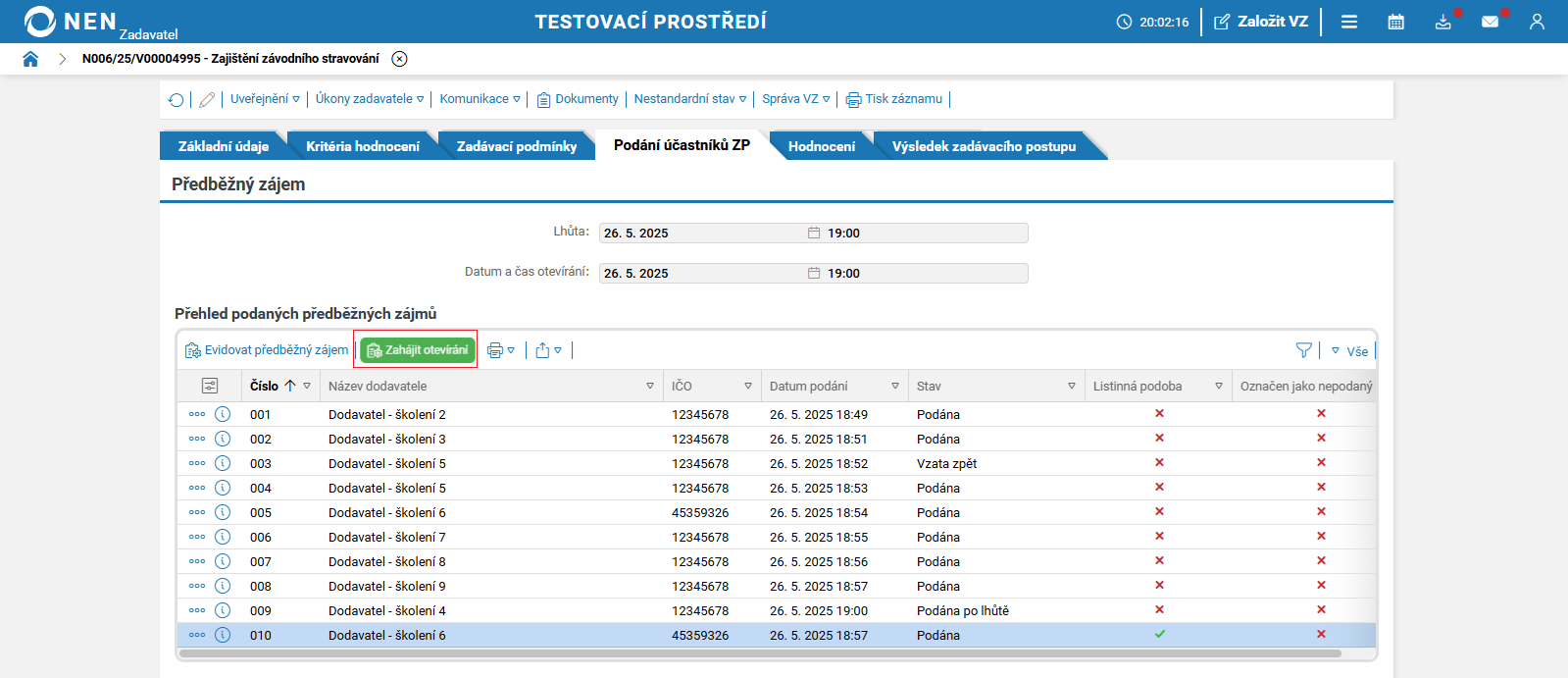Open the calendar icon in header
Image resolution: width=1568 pixels, height=678 pixels.
point(1395,22)
